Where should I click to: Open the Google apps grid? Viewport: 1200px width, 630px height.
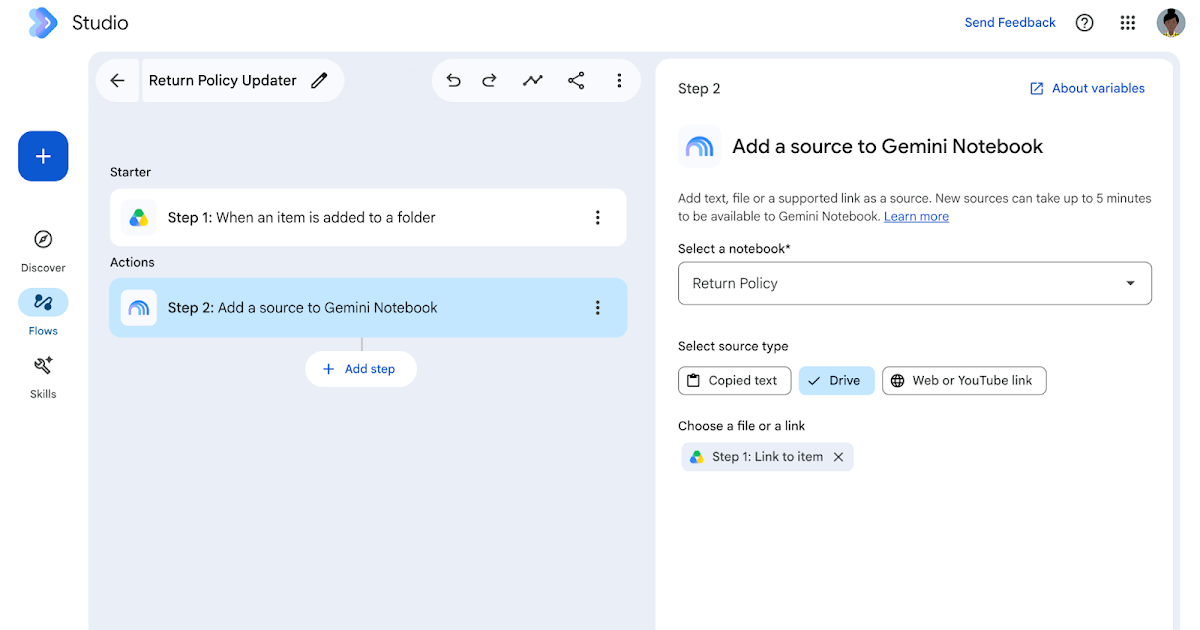tap(1128, 23)
